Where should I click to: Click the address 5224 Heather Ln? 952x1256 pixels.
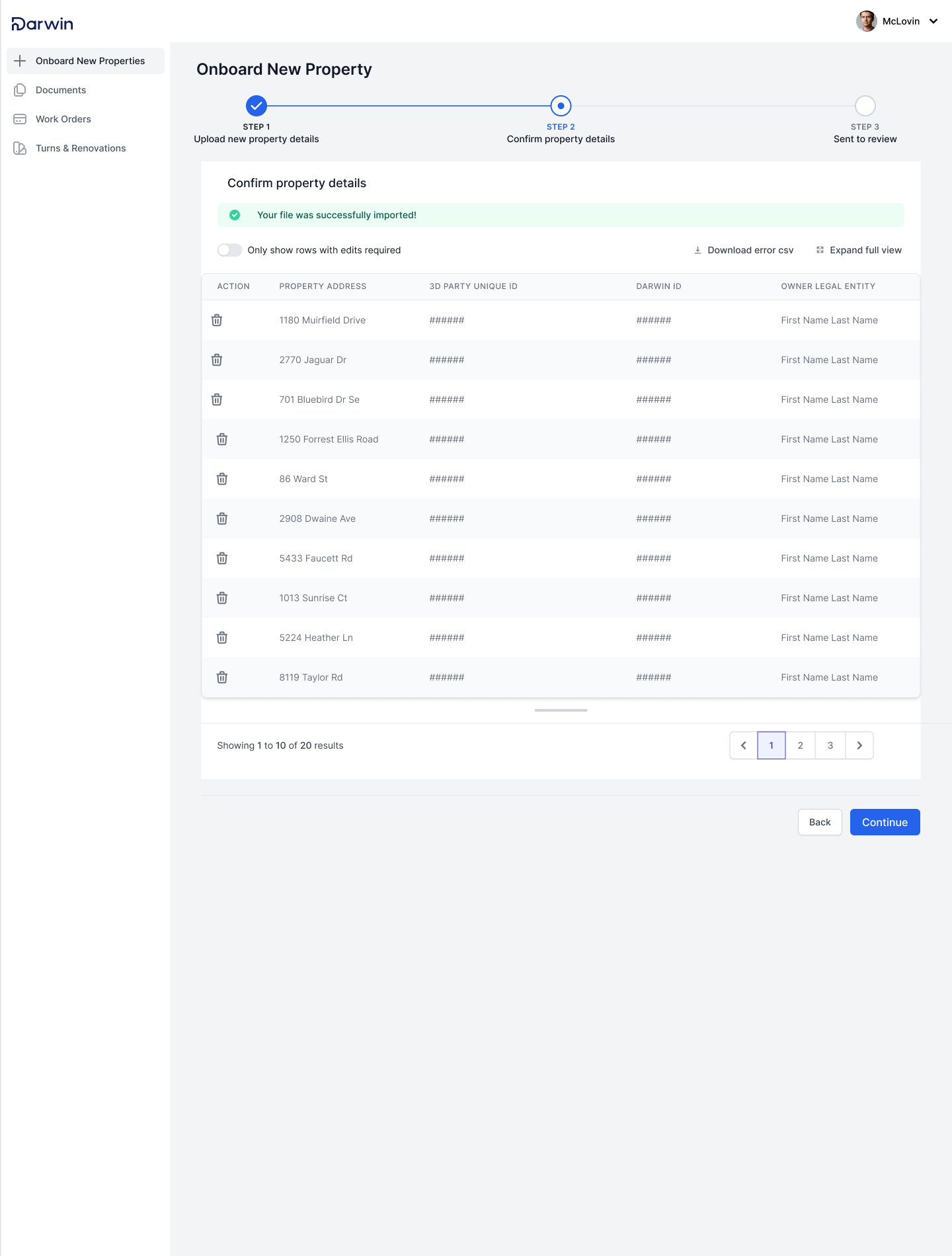(316, 638)
